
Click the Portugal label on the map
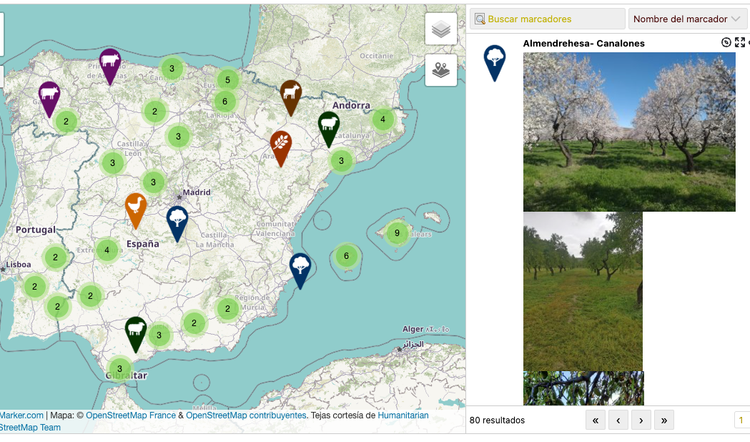click(35, 230)
